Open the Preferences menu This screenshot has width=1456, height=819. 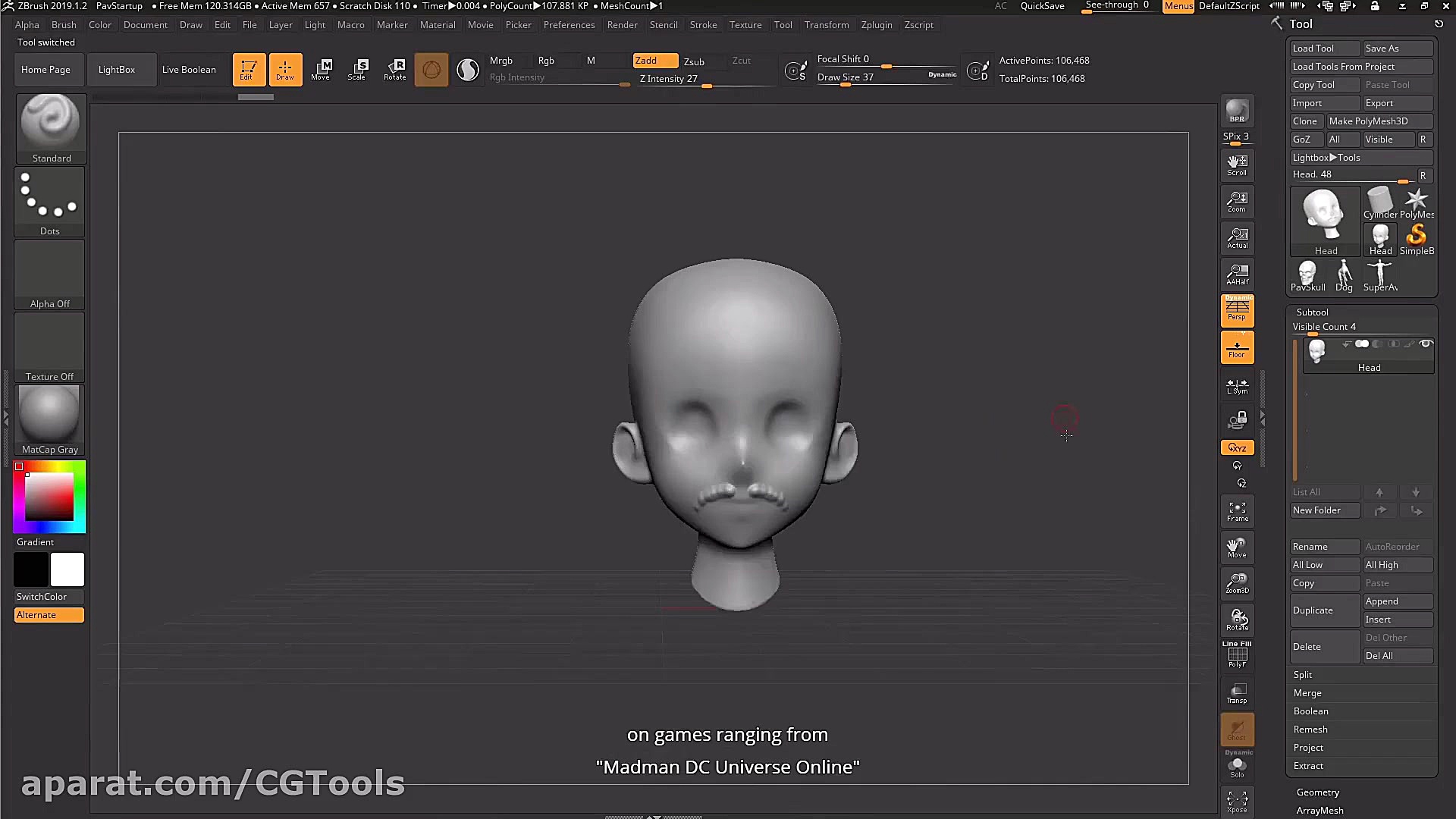pos(569,24)
